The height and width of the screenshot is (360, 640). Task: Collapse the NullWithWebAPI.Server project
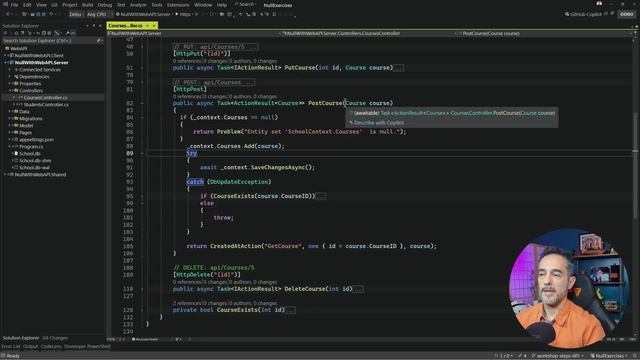click(6, 62)
